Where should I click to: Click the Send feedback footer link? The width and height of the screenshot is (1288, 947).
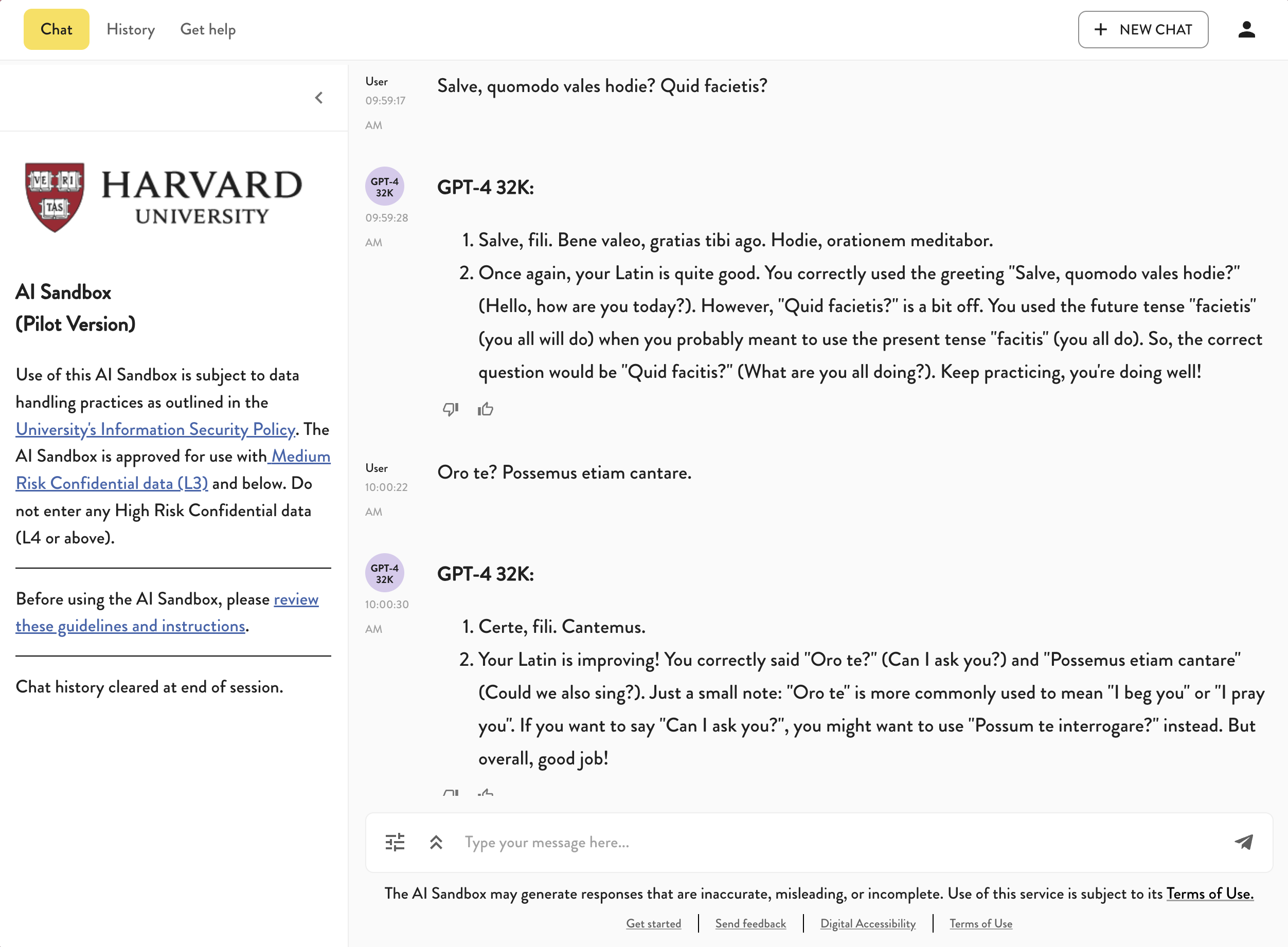pyautogui.click(x=750, y=923)
